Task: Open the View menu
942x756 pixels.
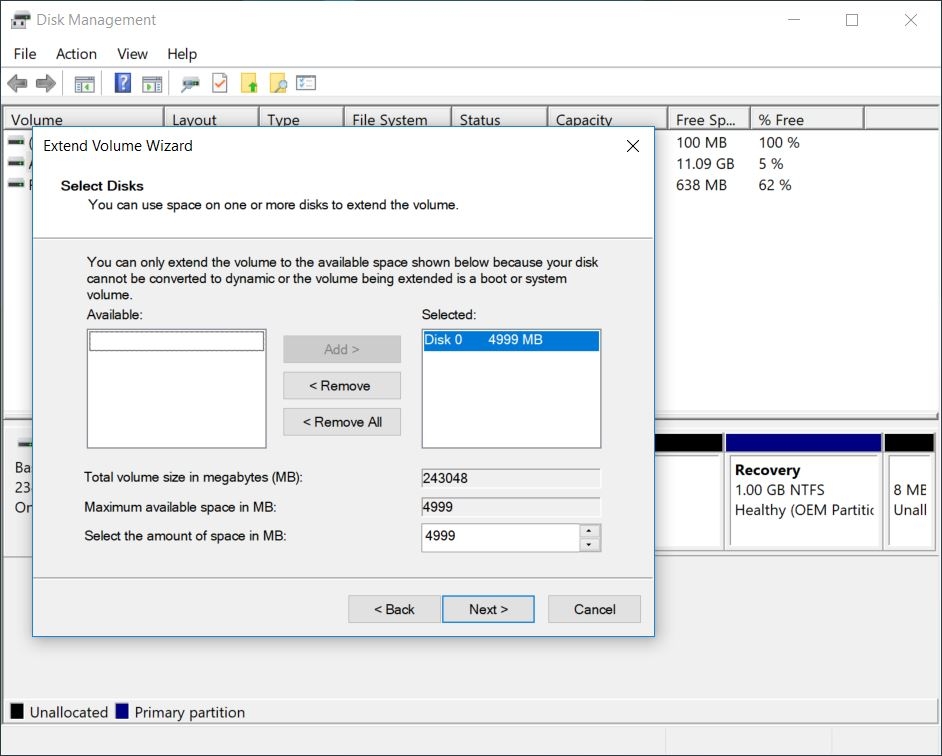Action: 131,54
